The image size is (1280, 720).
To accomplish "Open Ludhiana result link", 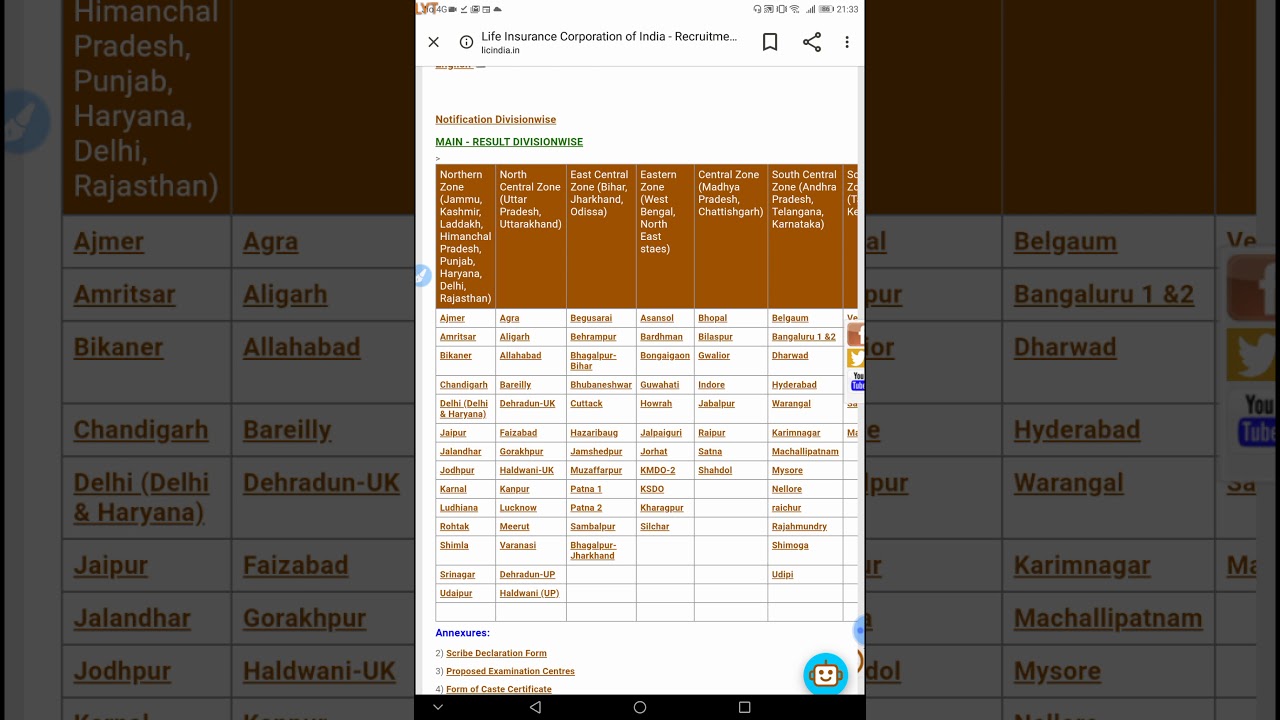I will pyautogui.click(x=459, y=508).
